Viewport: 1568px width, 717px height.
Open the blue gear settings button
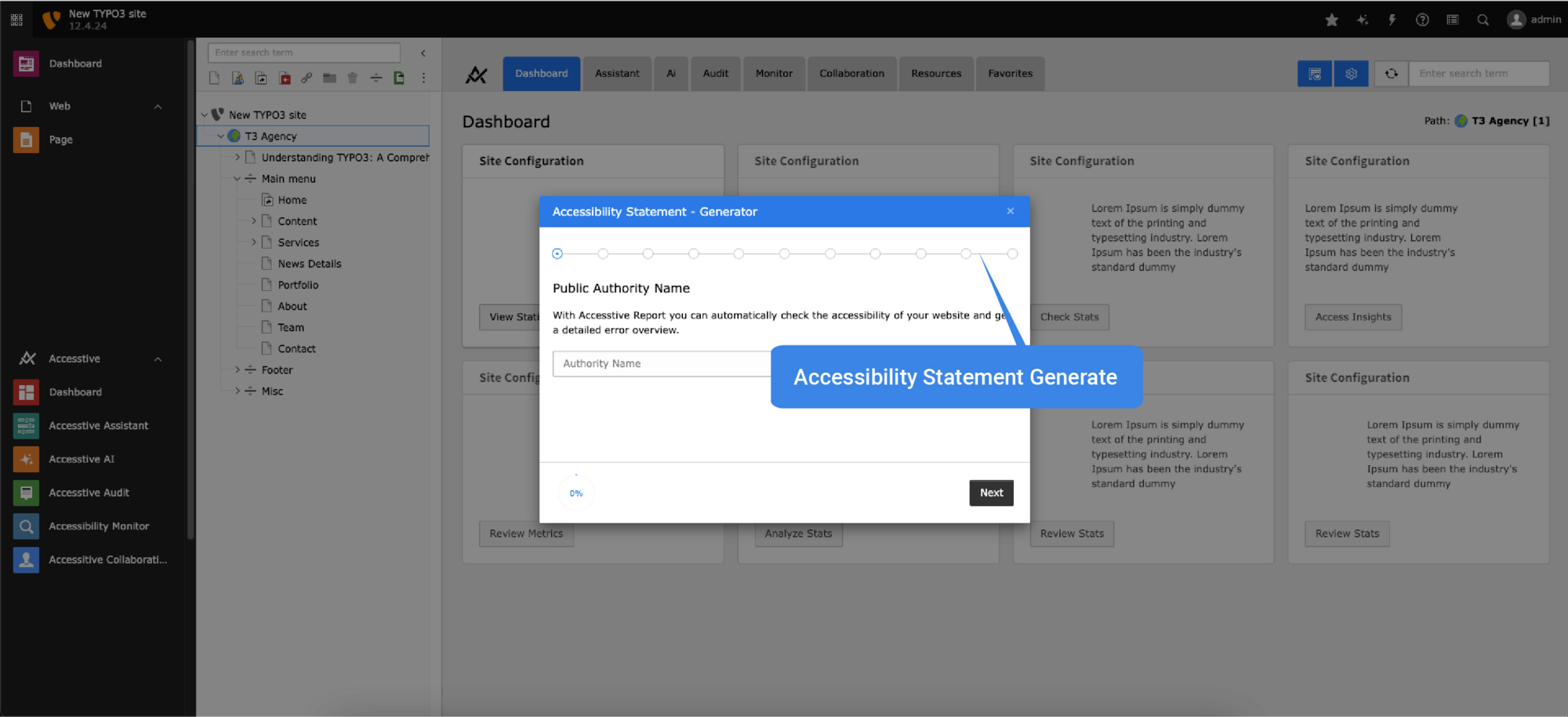tap(1351, 74)
